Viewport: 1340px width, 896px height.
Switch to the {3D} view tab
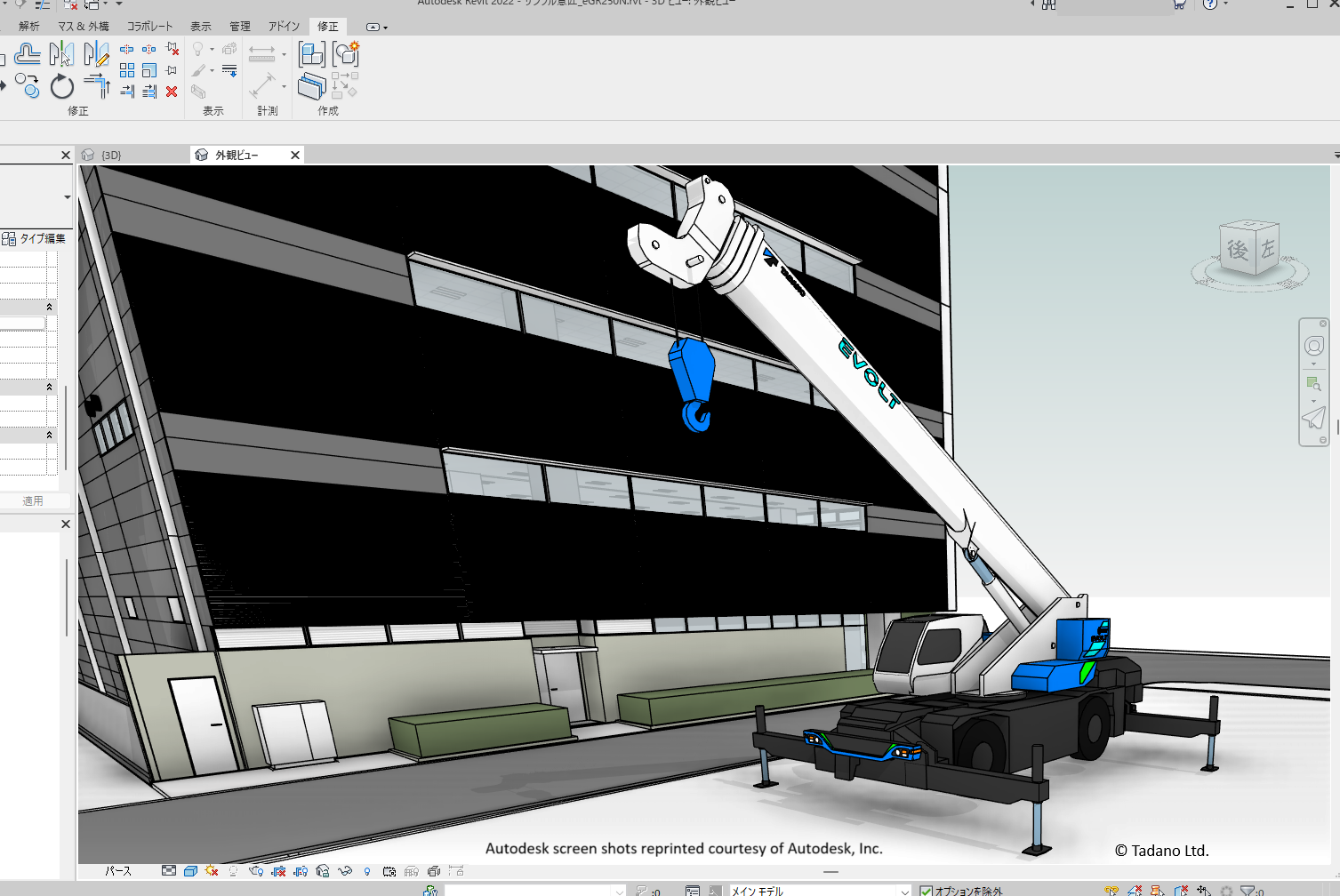111,156
